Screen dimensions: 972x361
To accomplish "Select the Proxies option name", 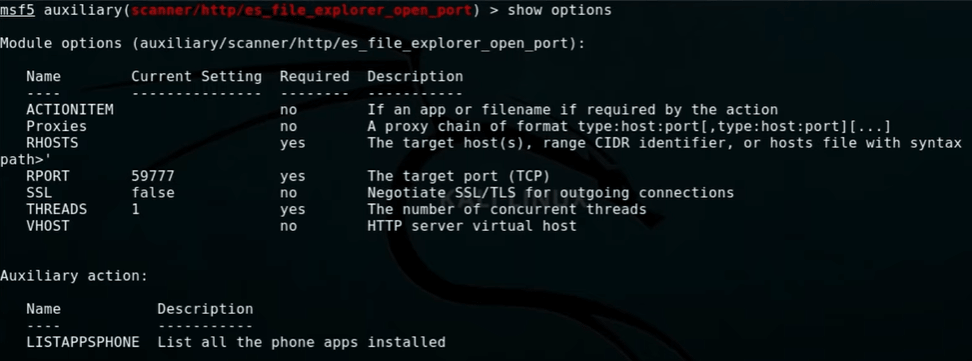I will (56, 127).
